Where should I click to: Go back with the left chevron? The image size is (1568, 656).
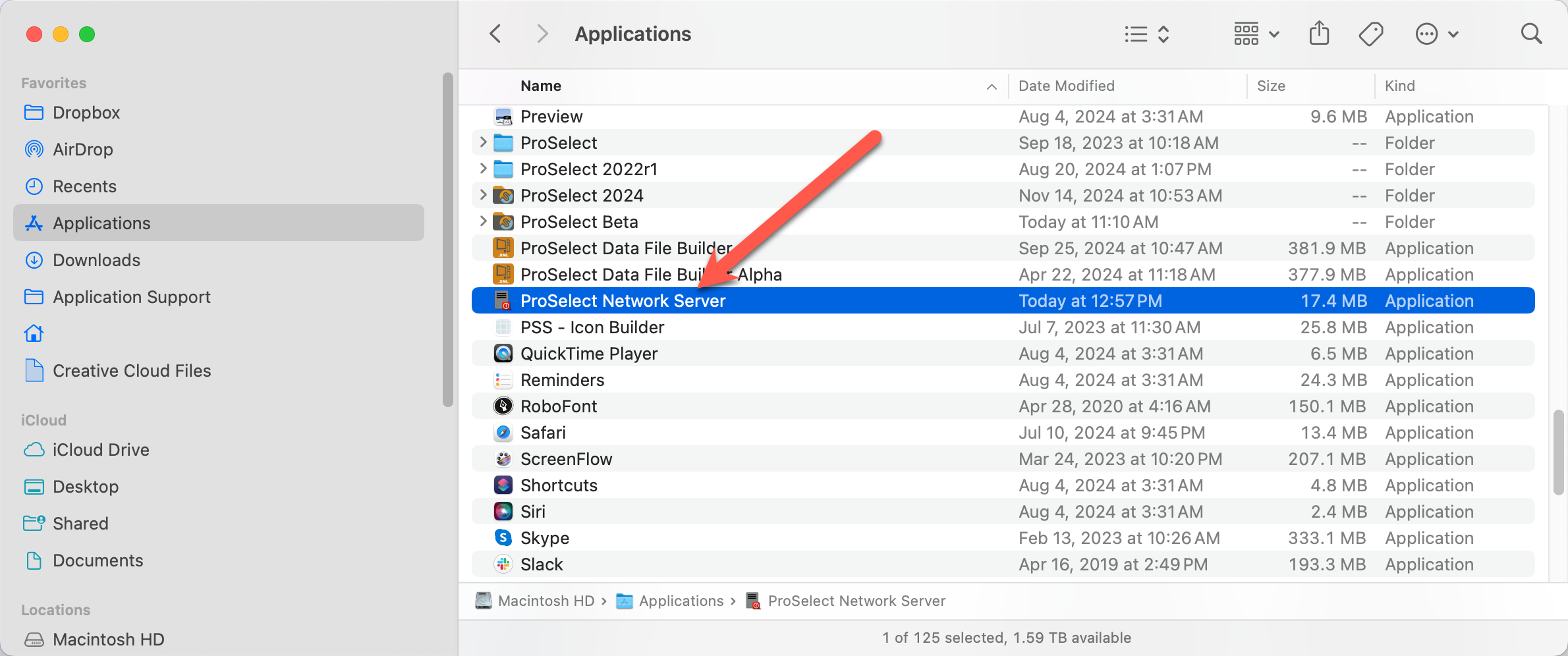[x=496, y=34]
